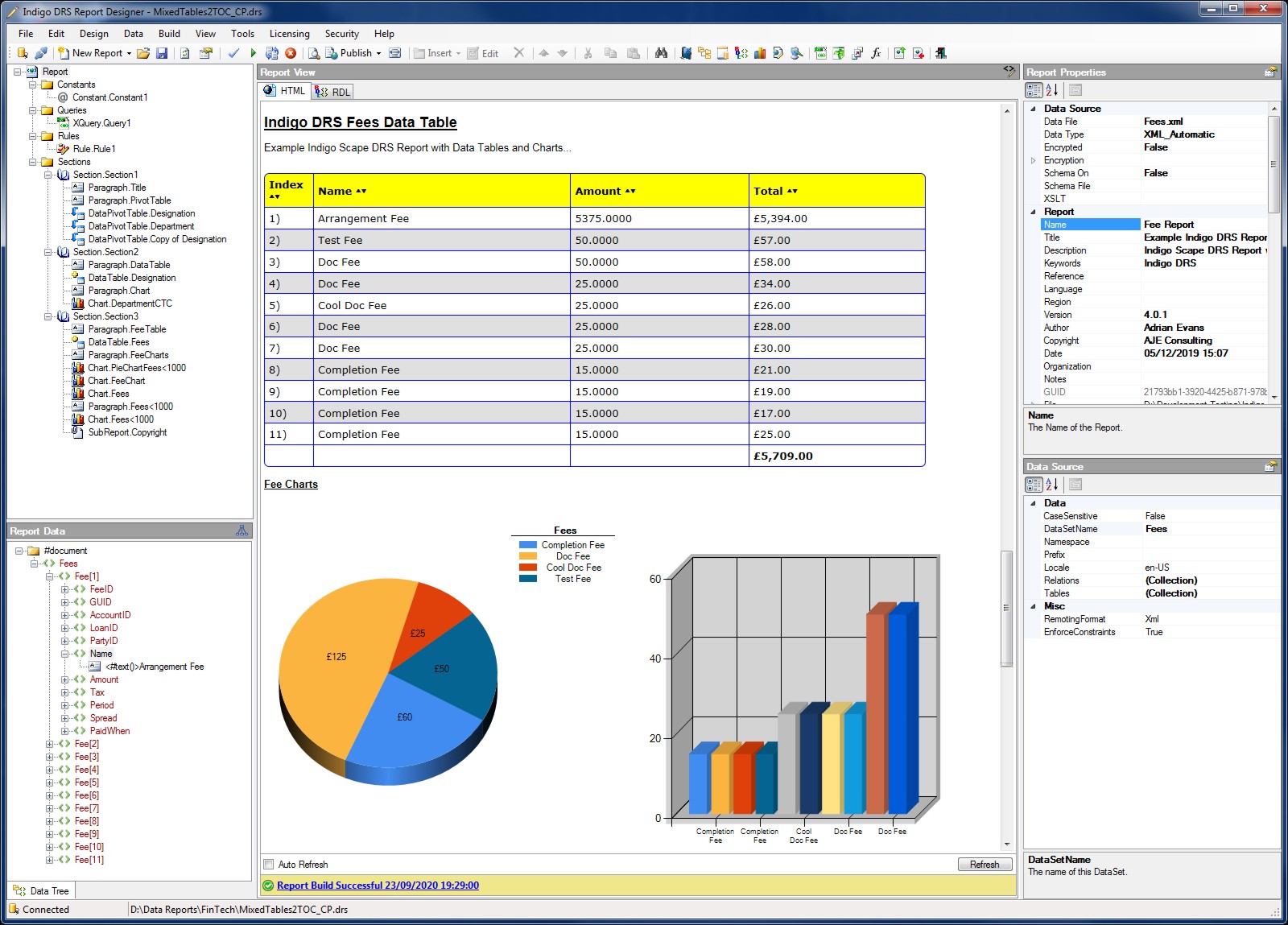Click the blue checkmark Validate icon
This screenshot has width=1288, height=925.
click(x=233, y=53)
